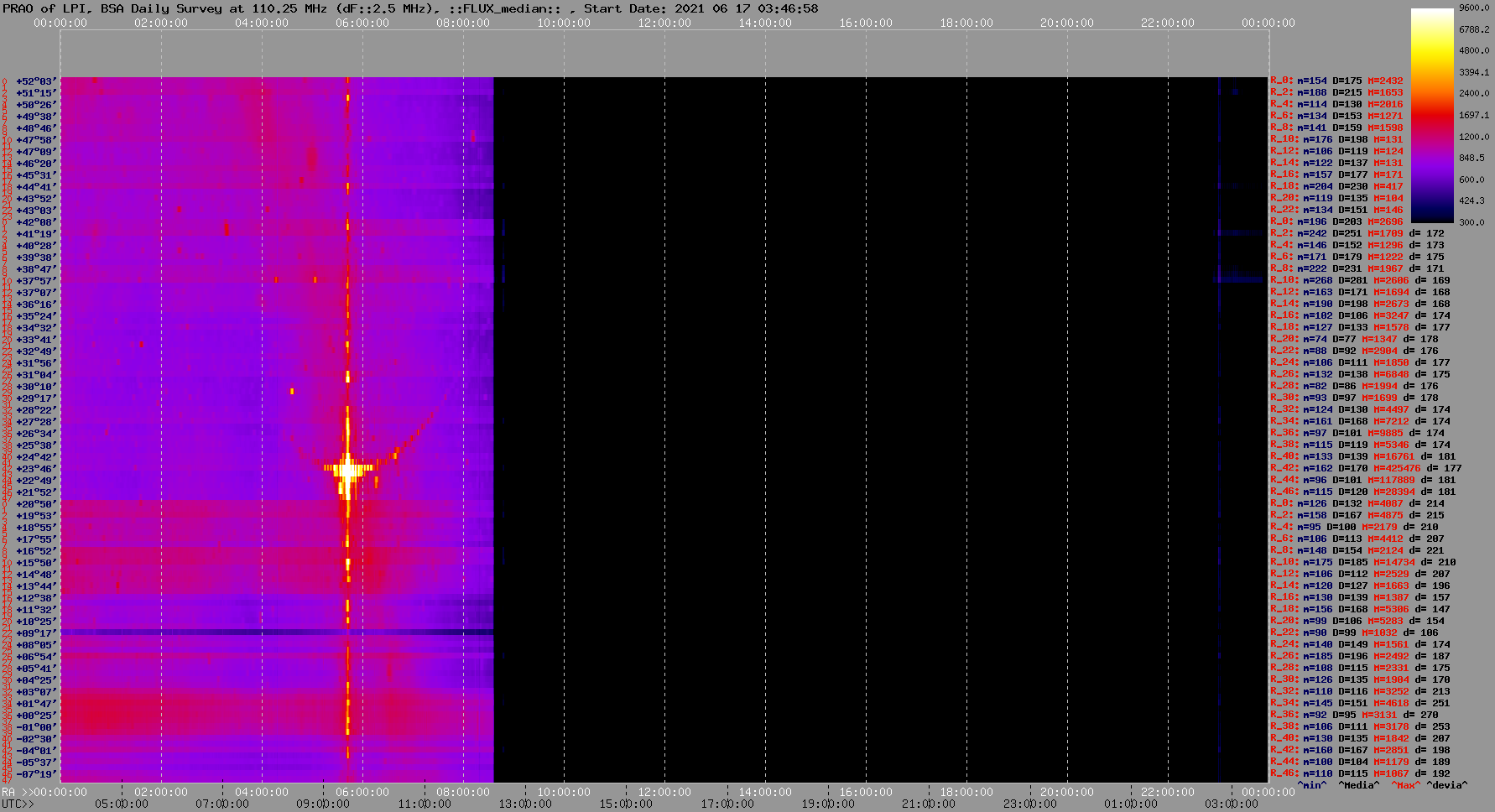Click the UTC axis label 01:00:00

pyautogui.click(x=1130, y=804)
